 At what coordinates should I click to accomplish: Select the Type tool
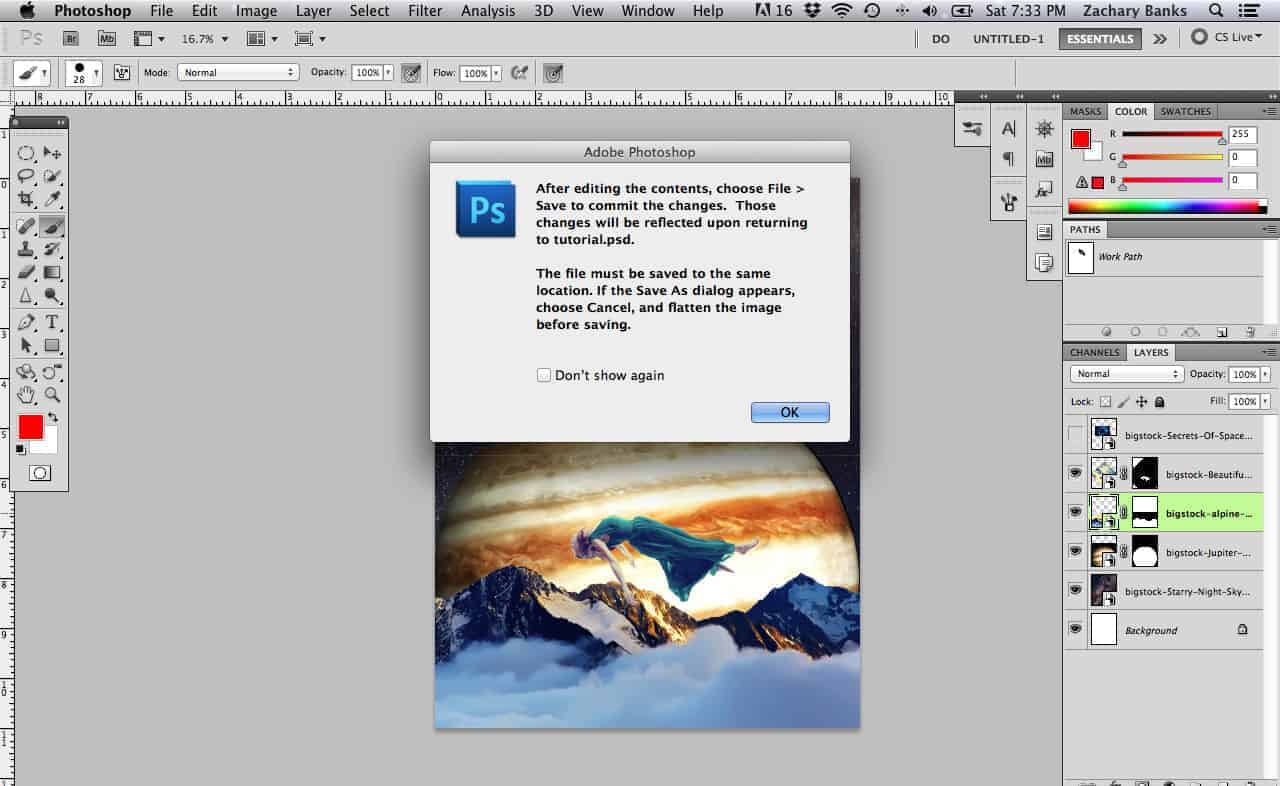pyautogui.click(x=53, y=322)
